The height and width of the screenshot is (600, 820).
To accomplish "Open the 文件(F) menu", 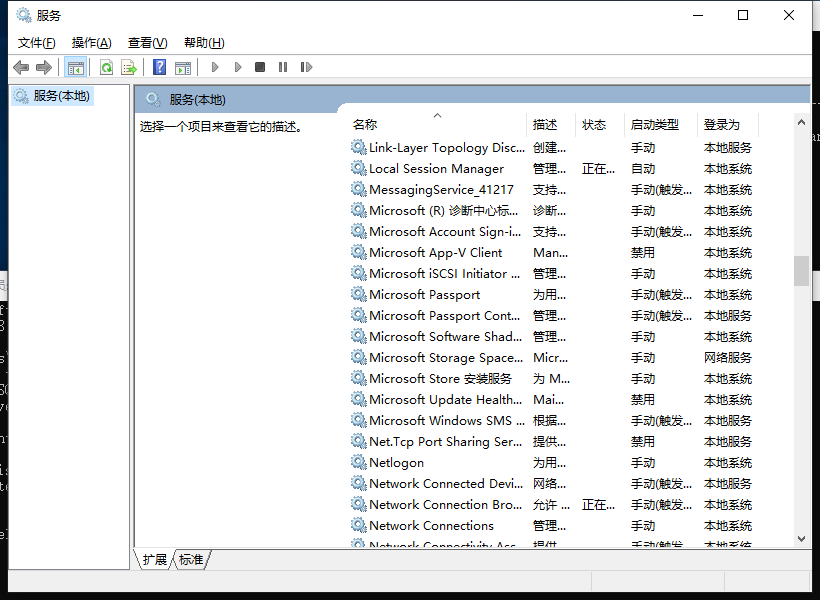I will 37,43.
